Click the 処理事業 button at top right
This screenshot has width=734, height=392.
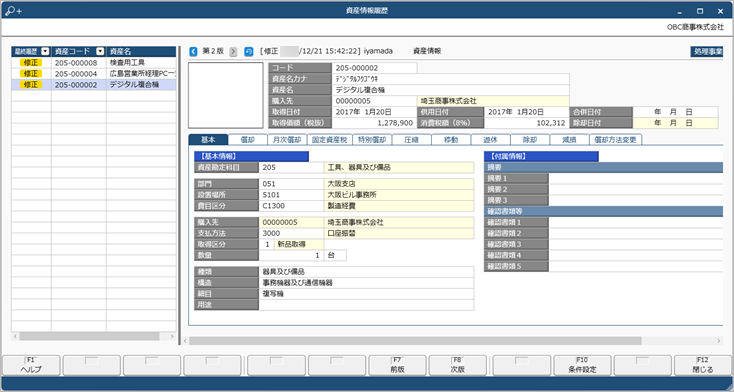tap(707, 52)
